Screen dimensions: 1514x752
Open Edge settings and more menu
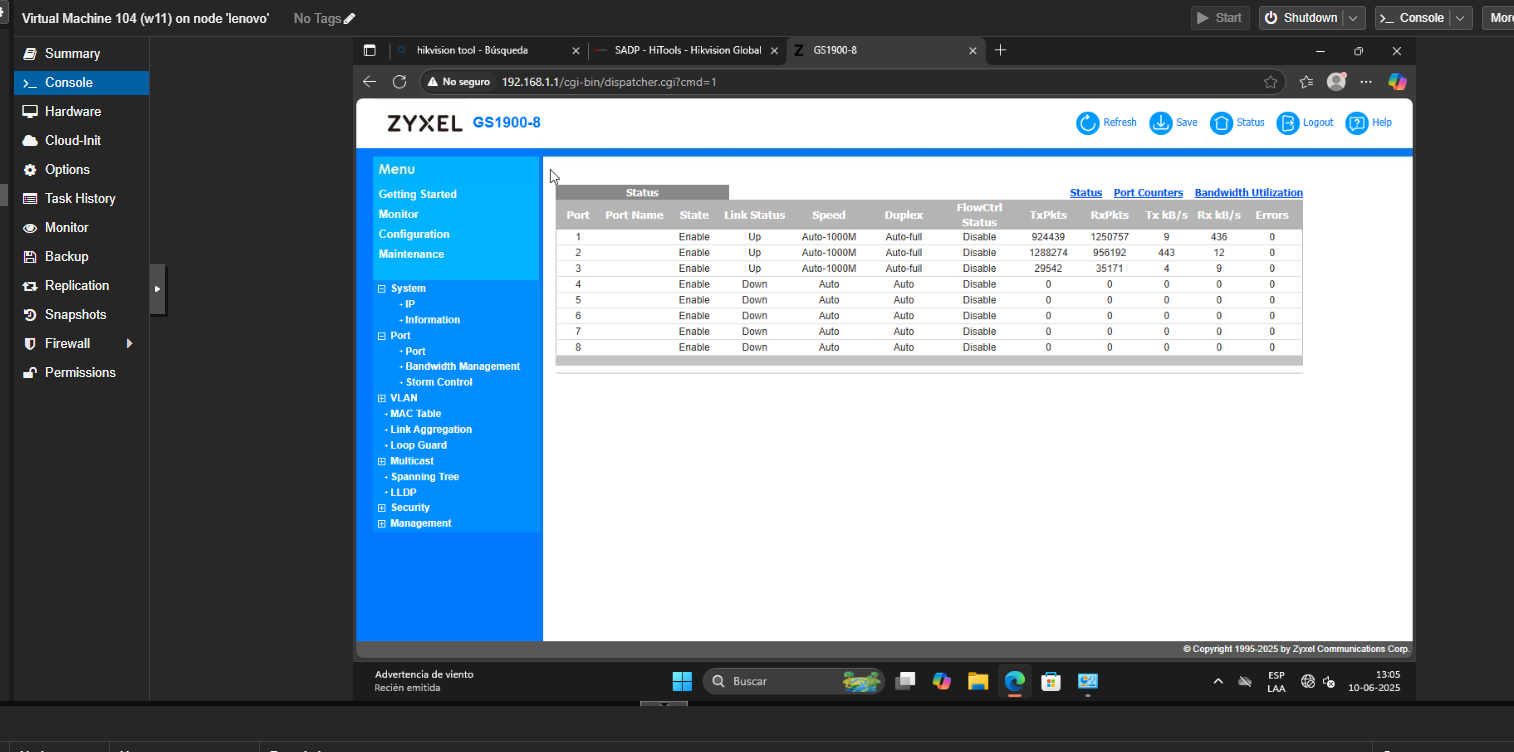[1366, 82]
